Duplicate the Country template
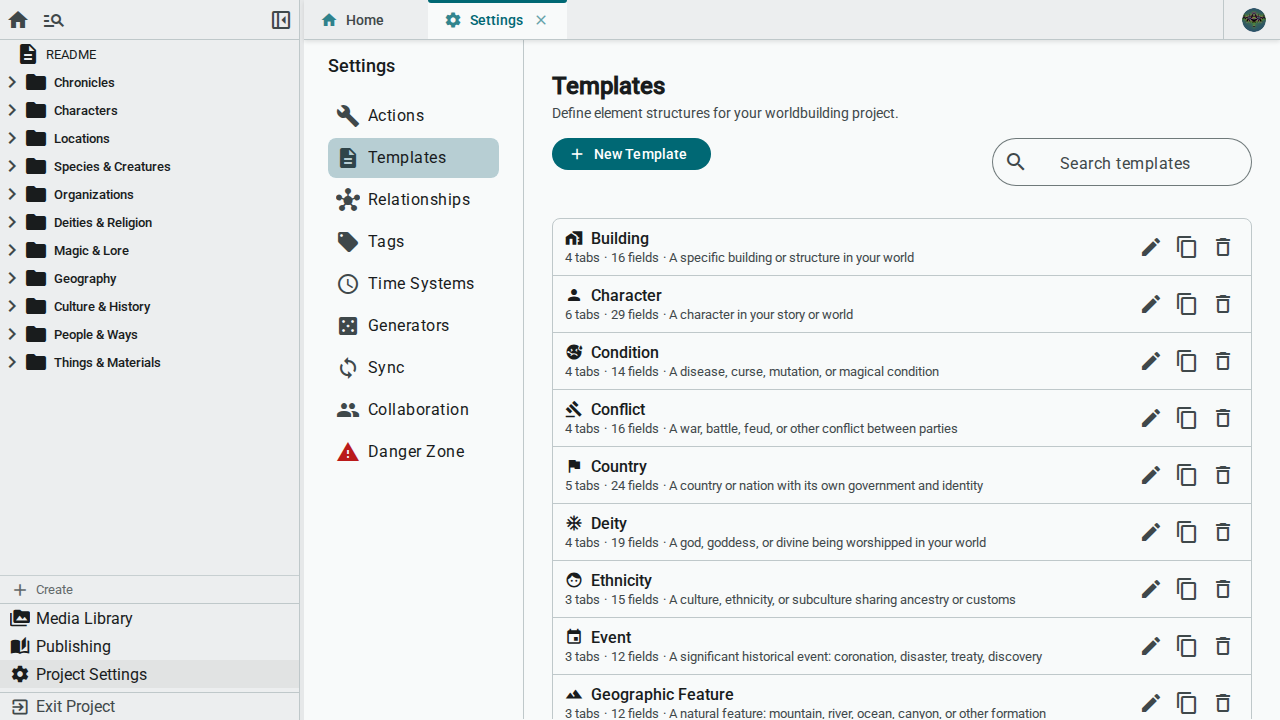Viewport: 1280px width, 720px height. click(1187, 475)
